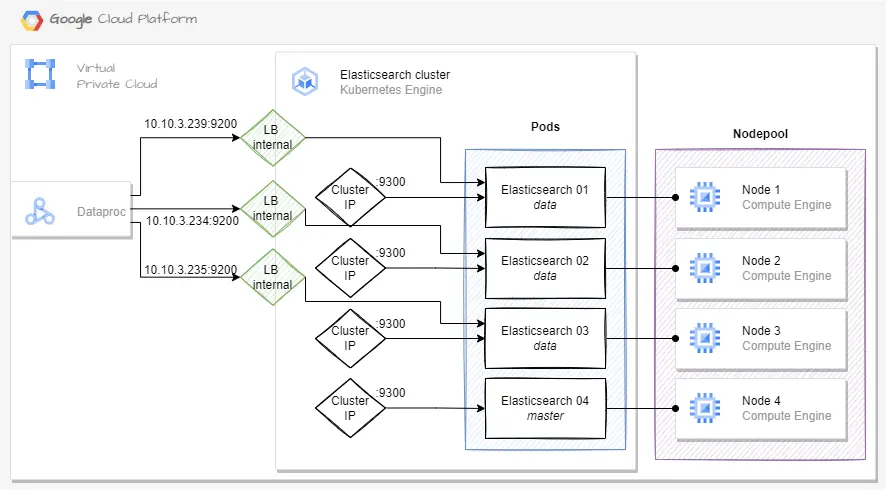
Task: Click Compute Engine text under Node 1
Action: (787, 205)
